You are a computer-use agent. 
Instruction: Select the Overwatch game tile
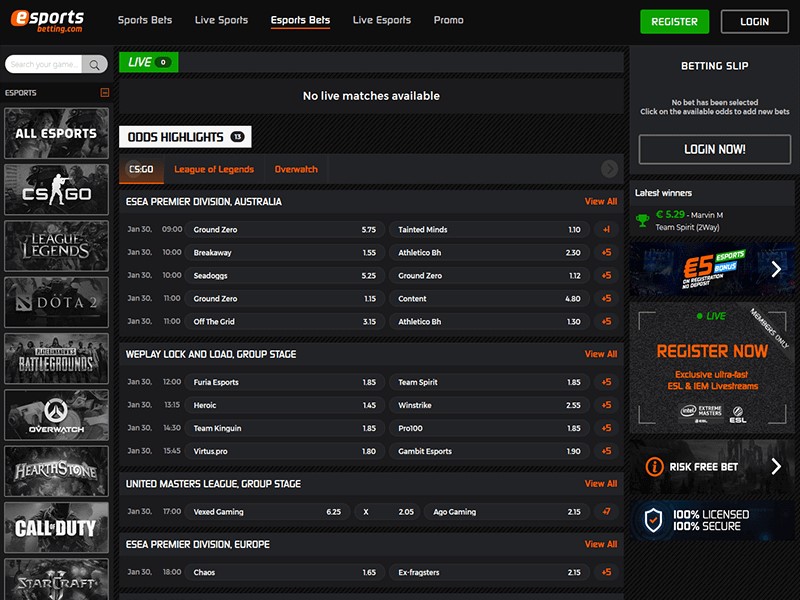(56, 415)
